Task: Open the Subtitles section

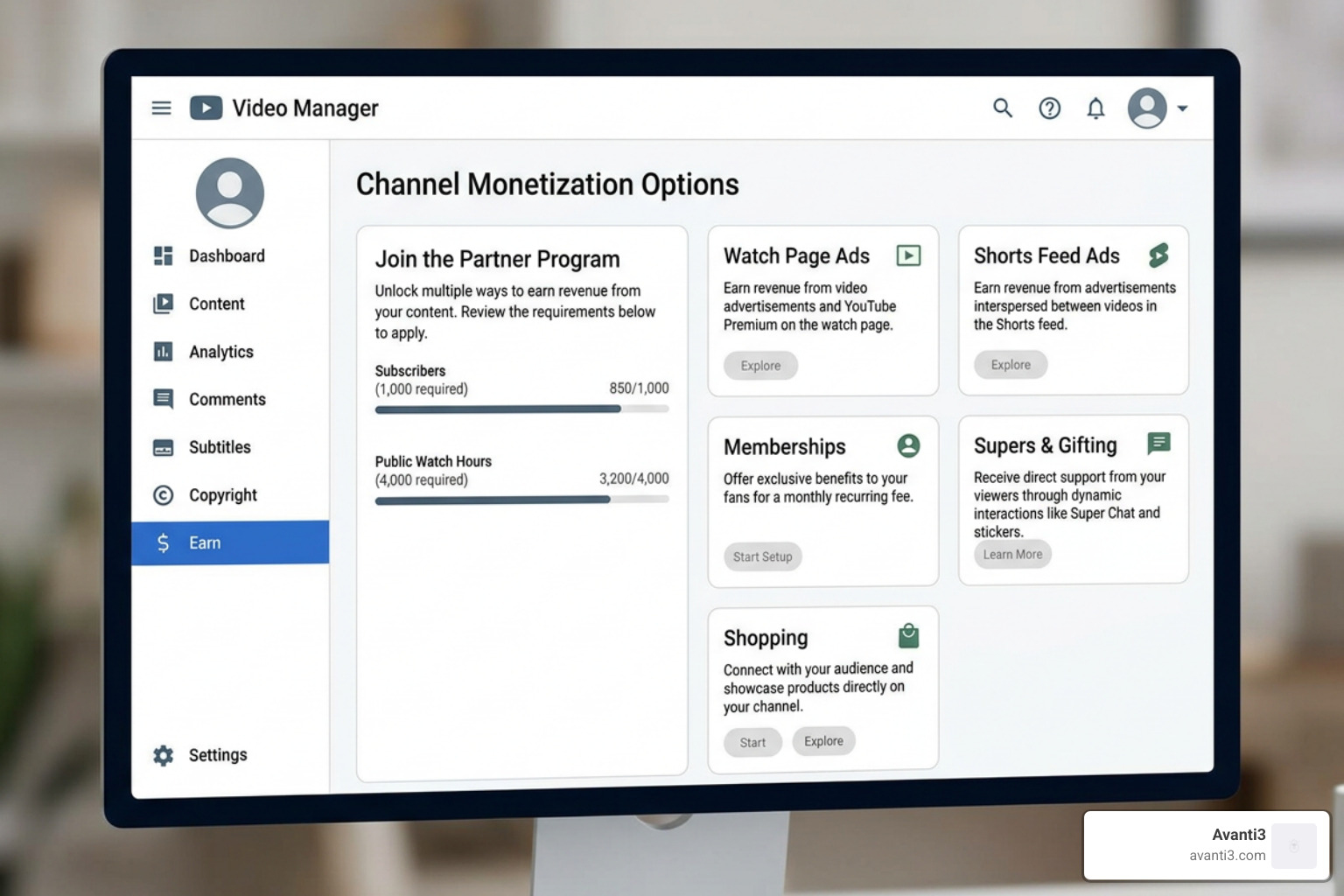Action: pos(220,447)
